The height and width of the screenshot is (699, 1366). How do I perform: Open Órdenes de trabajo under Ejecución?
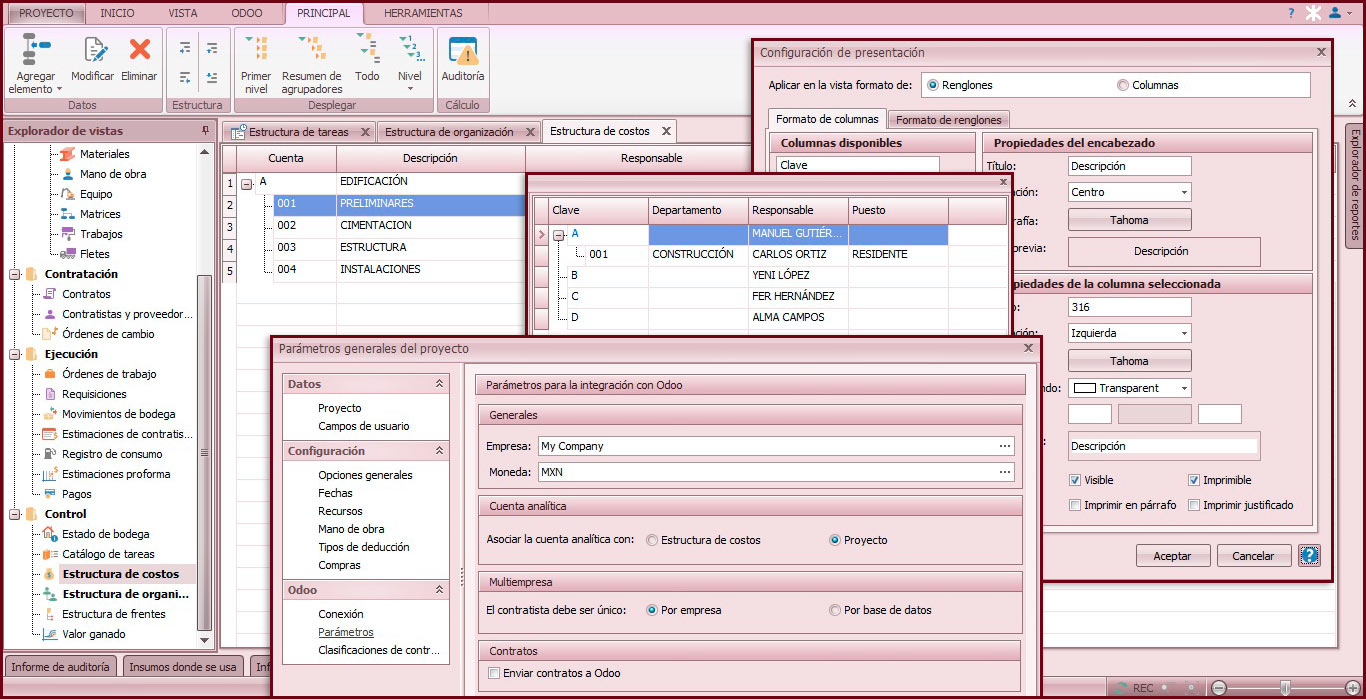point(109,374)
